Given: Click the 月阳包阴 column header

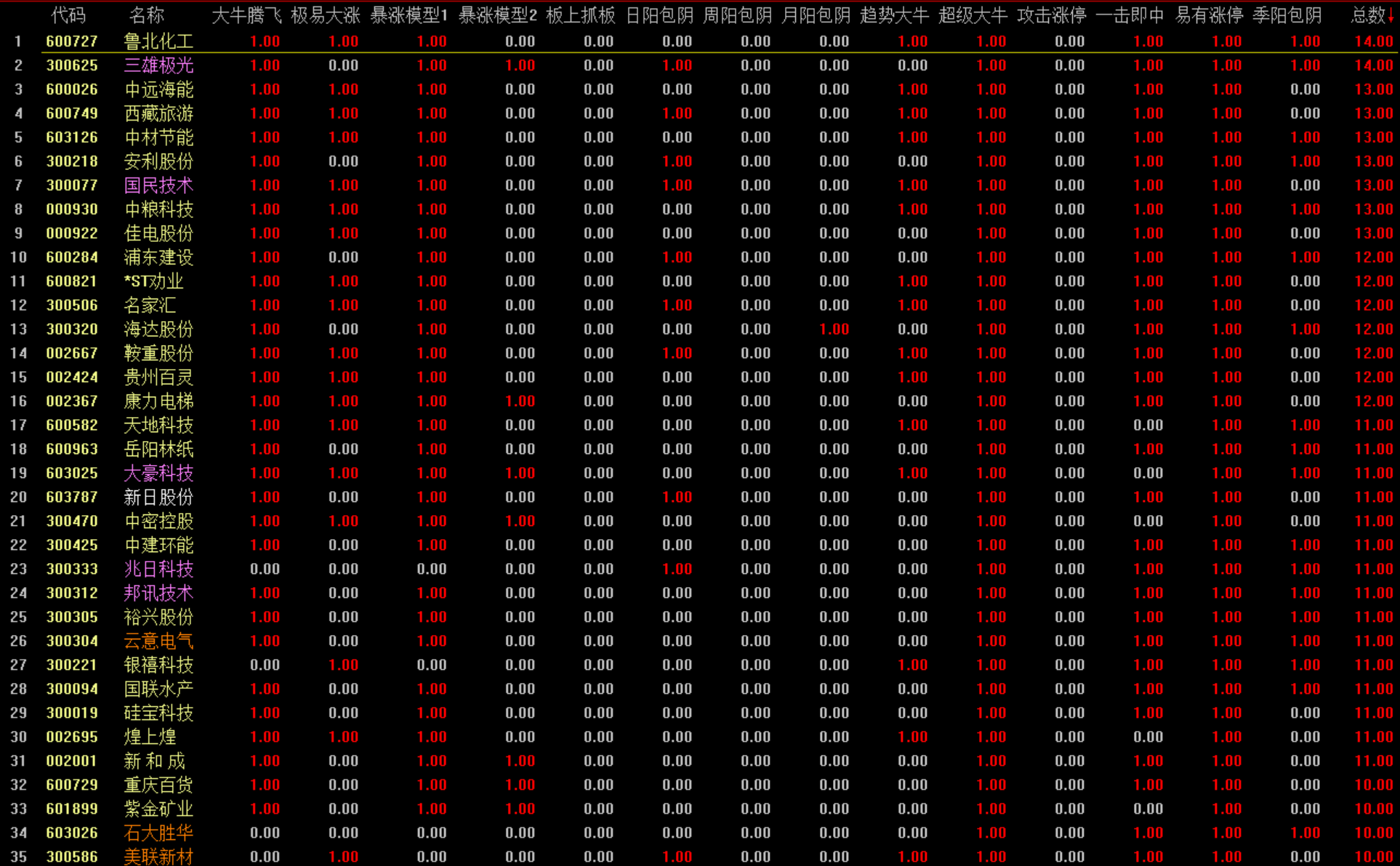Looking at the screenshot, I should (816, 15).
